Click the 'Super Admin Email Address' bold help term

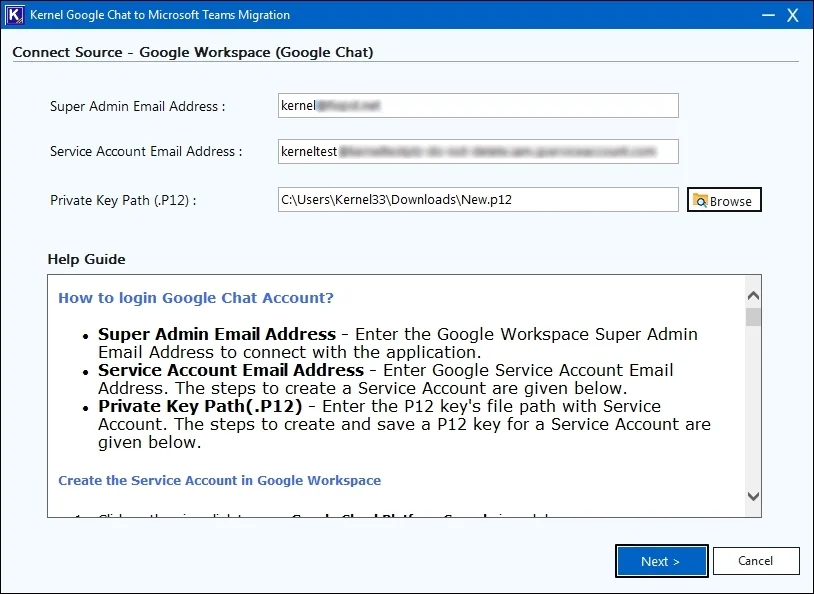click(217, 334)
